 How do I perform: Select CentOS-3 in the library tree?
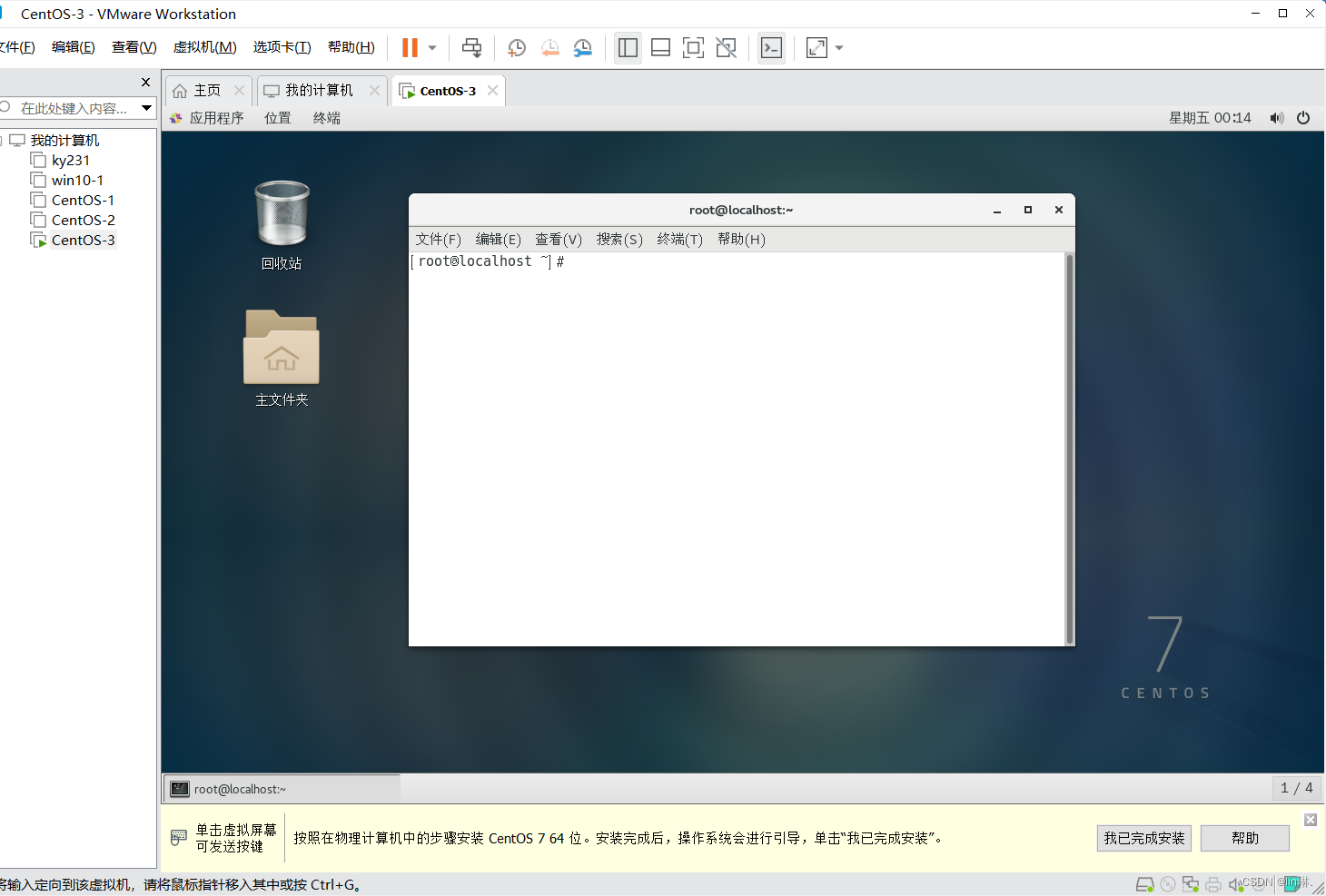[x=83, y=241]
